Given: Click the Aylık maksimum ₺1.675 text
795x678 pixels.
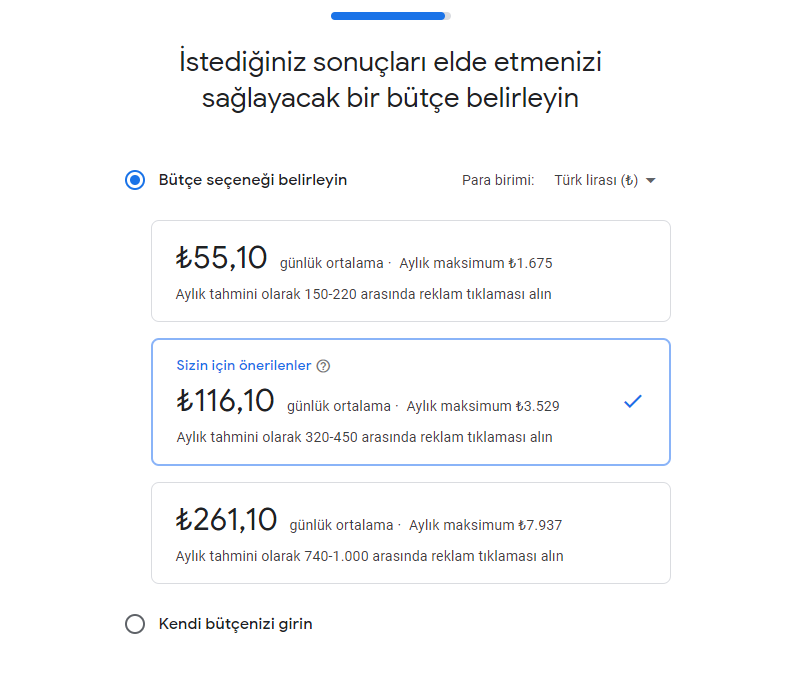Looking at the screenshot, I should [x=476, y=264].
